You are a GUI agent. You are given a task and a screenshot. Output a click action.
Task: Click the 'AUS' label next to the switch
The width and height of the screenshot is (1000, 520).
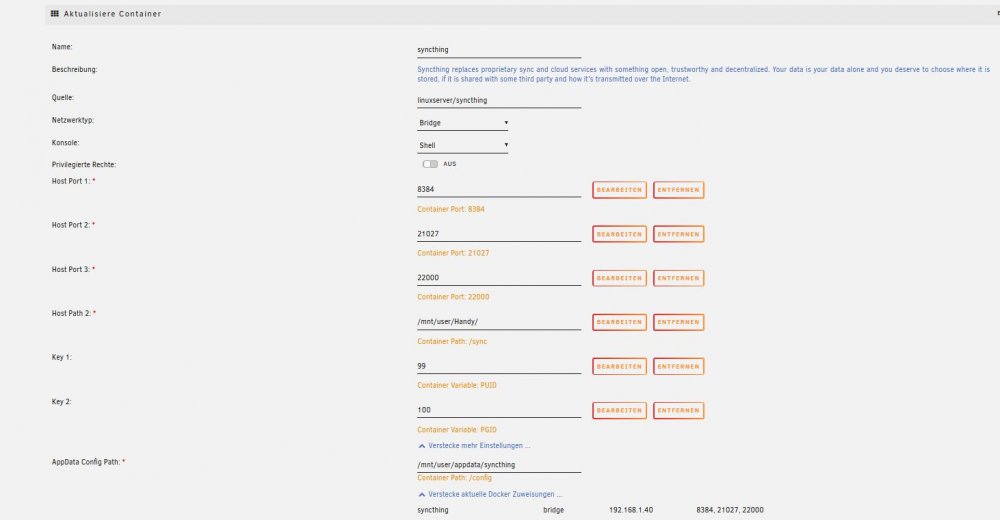point(450,164)
